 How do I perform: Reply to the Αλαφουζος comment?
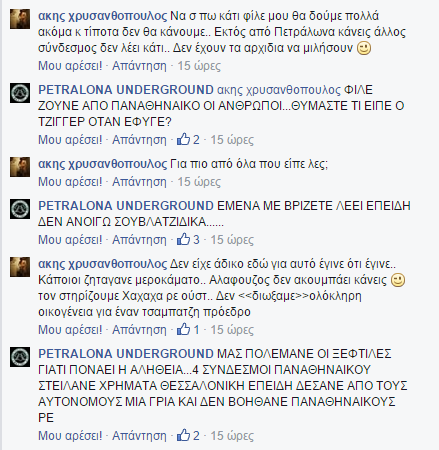point(139,330)
